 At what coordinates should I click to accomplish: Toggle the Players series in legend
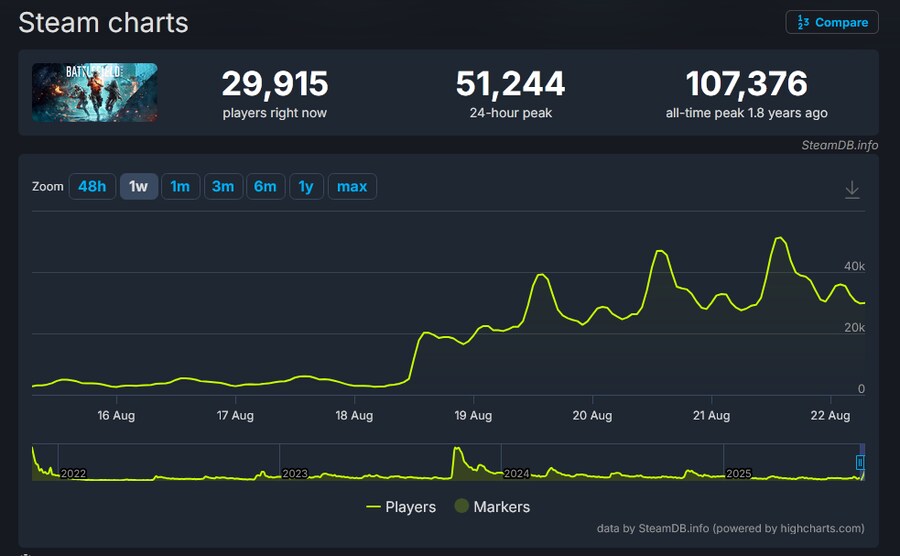click(401, 507)
